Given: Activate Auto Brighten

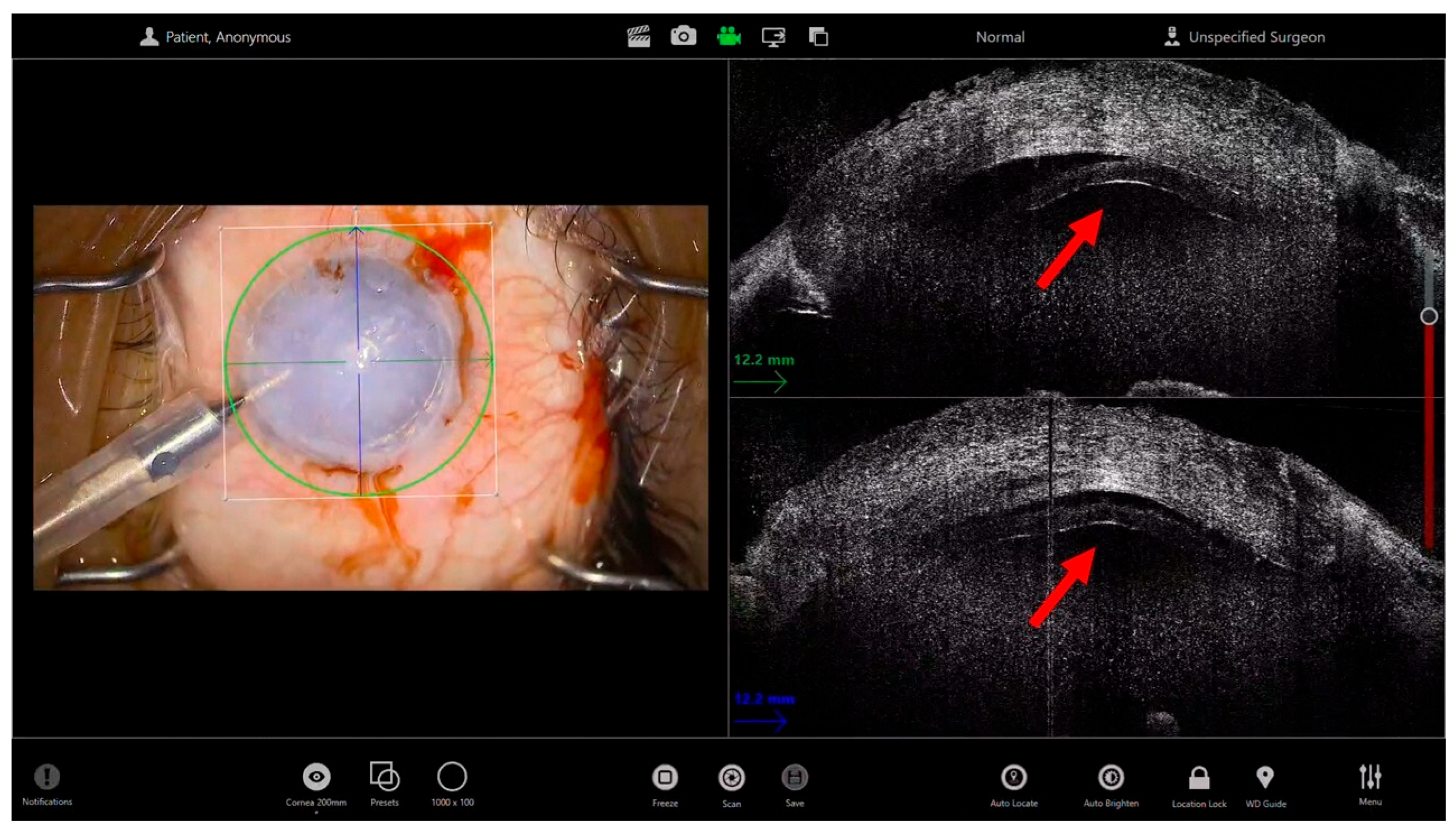Looking at the screenshot, I should pos(1111,778).
